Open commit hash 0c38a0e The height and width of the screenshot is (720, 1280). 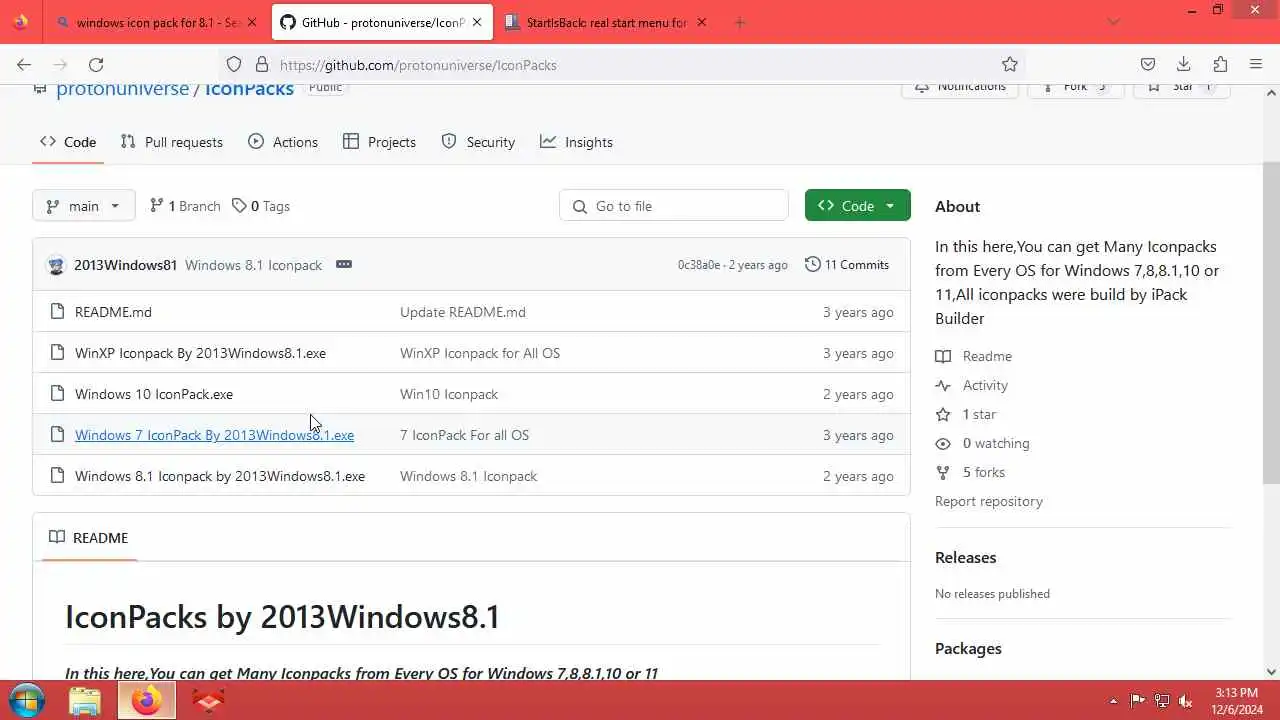pyautogui.click(x=699, y=265)
